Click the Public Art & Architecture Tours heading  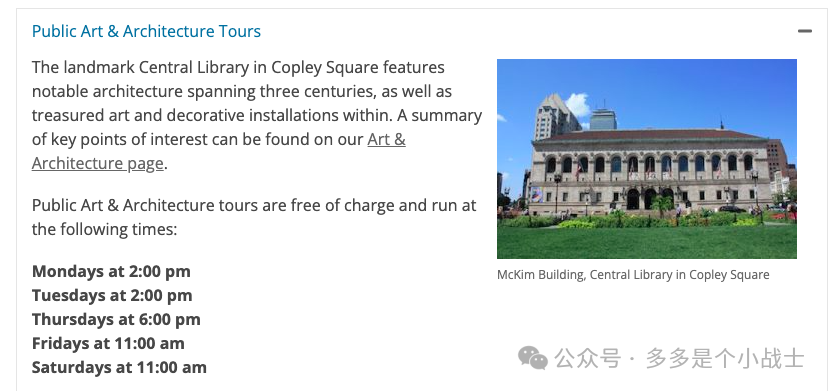click(x=146, y=31)
